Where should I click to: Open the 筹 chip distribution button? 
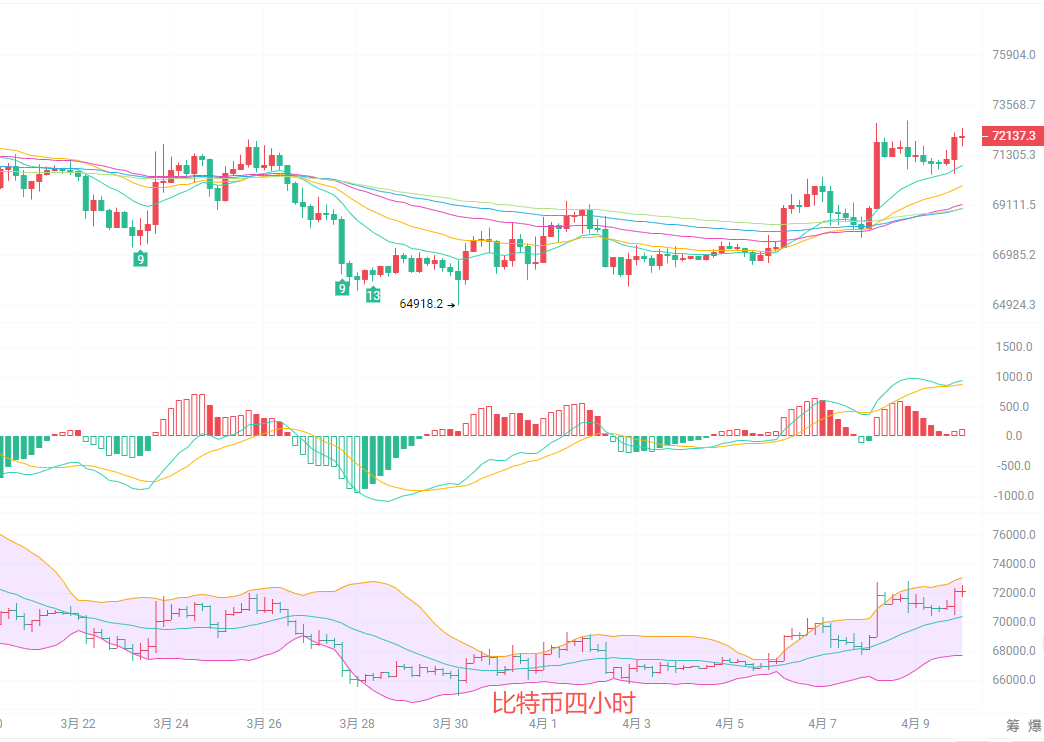[1013, 725]
